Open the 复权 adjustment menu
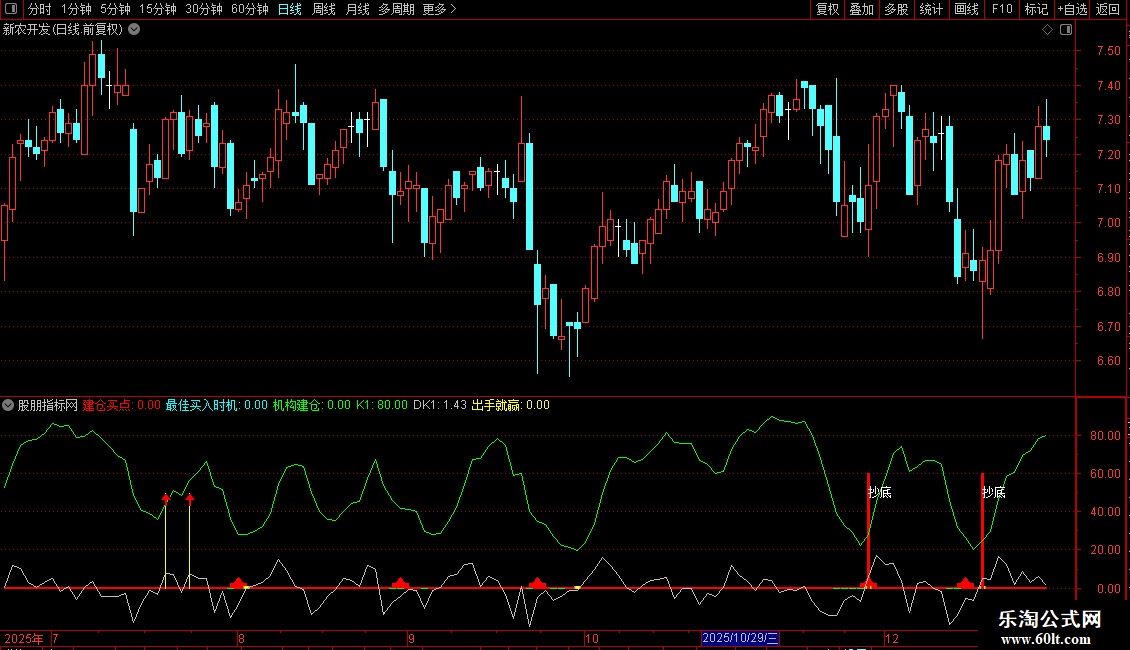1130x650 pixels. (827, 9)
